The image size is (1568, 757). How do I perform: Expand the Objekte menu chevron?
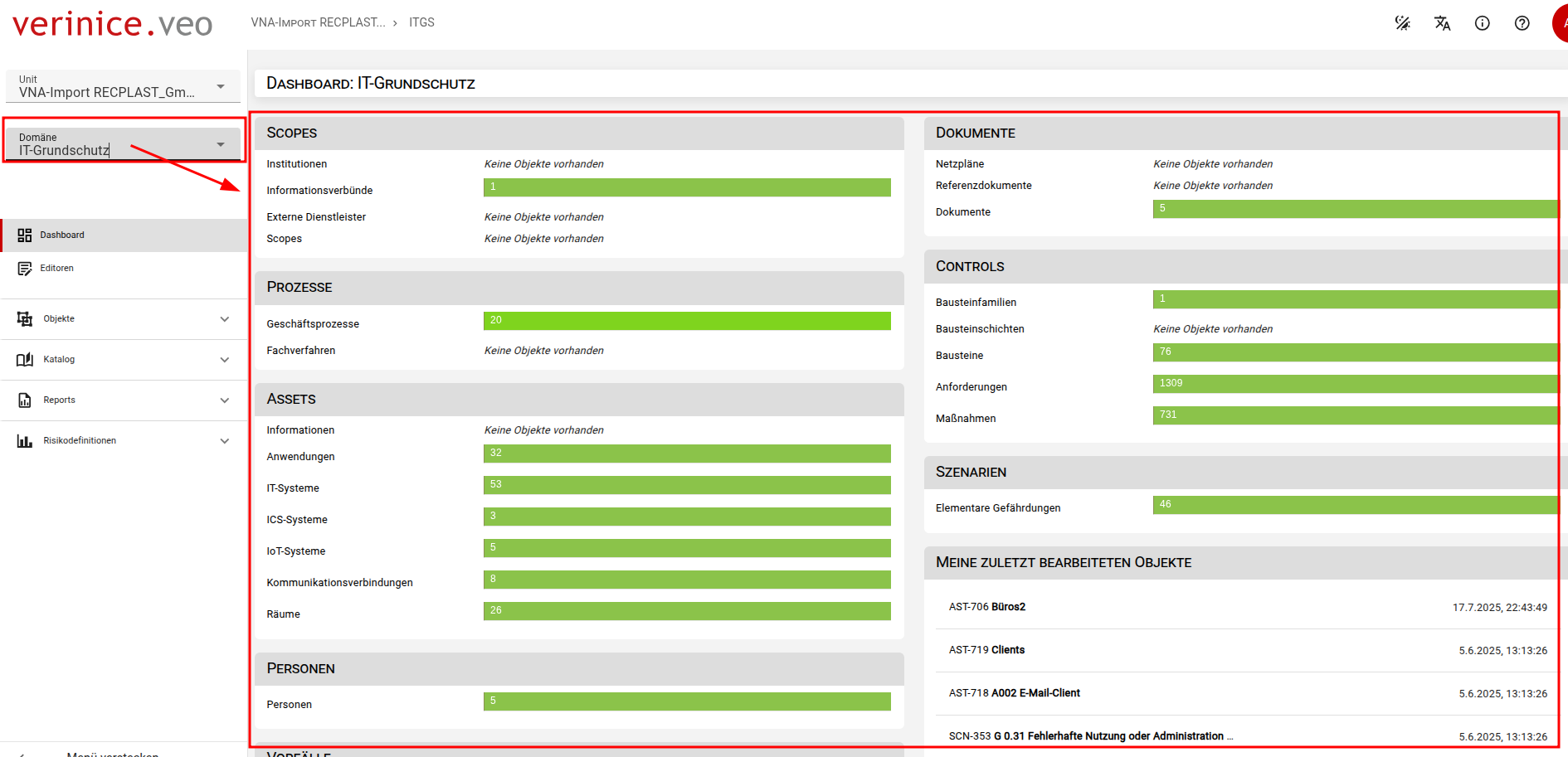(225, 319)
